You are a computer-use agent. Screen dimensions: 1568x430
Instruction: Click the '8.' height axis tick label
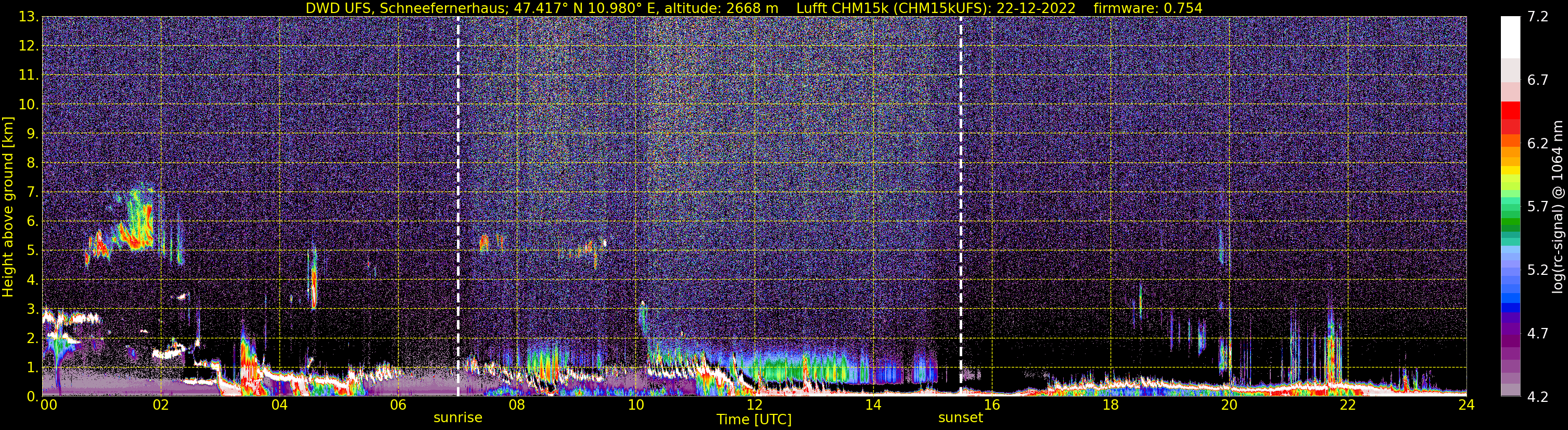click(32, 163)
